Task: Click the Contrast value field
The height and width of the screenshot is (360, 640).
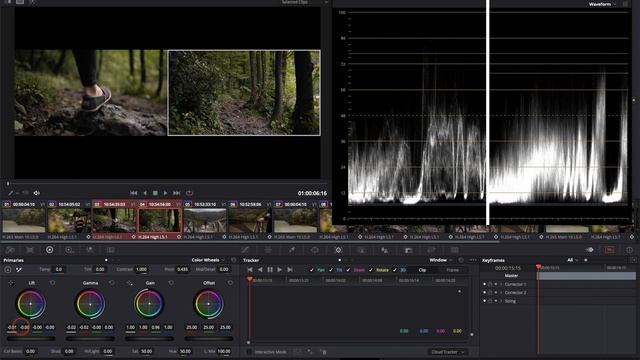Action: (141, 269)
